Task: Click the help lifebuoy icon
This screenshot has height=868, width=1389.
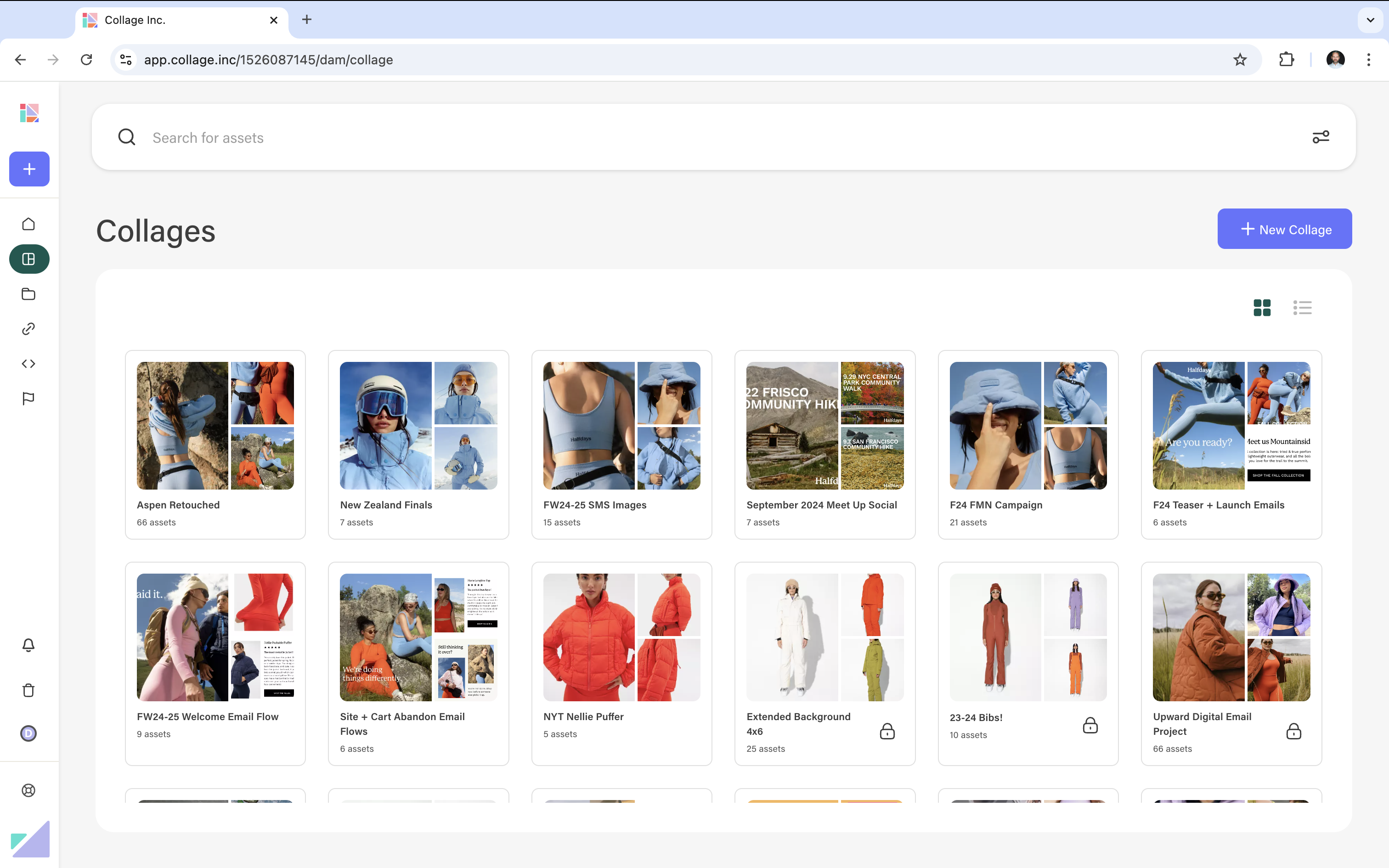Action: point(28,790)
